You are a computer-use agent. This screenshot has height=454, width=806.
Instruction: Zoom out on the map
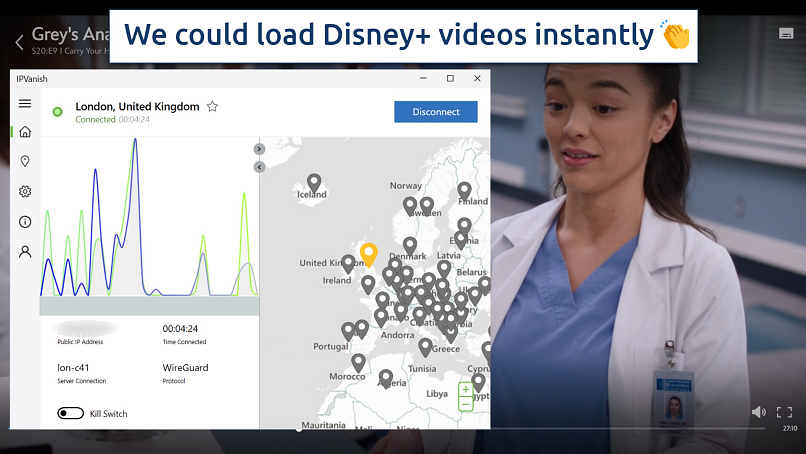coord(465,404)
